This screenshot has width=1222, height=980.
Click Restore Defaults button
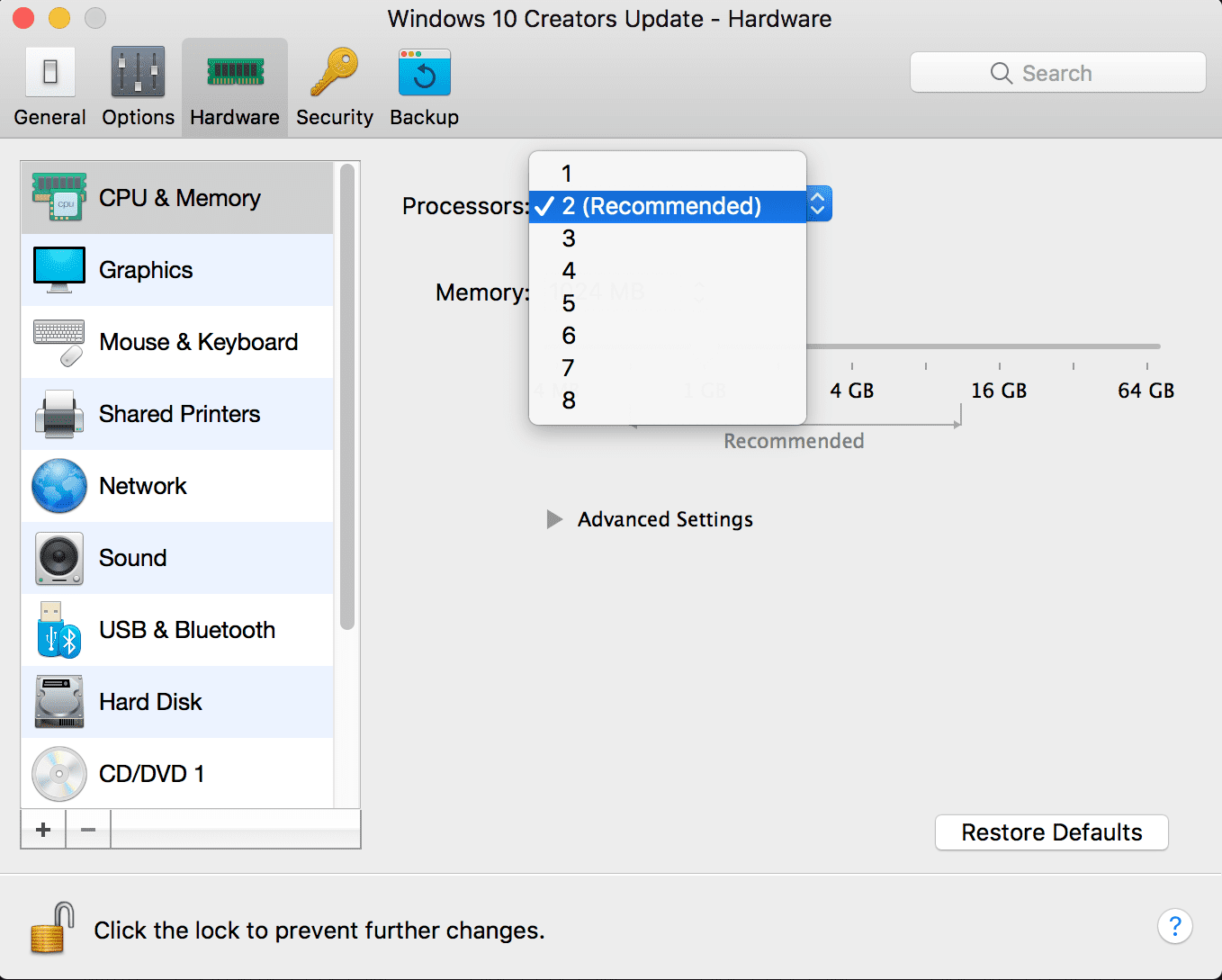[x=1052, y=832]
